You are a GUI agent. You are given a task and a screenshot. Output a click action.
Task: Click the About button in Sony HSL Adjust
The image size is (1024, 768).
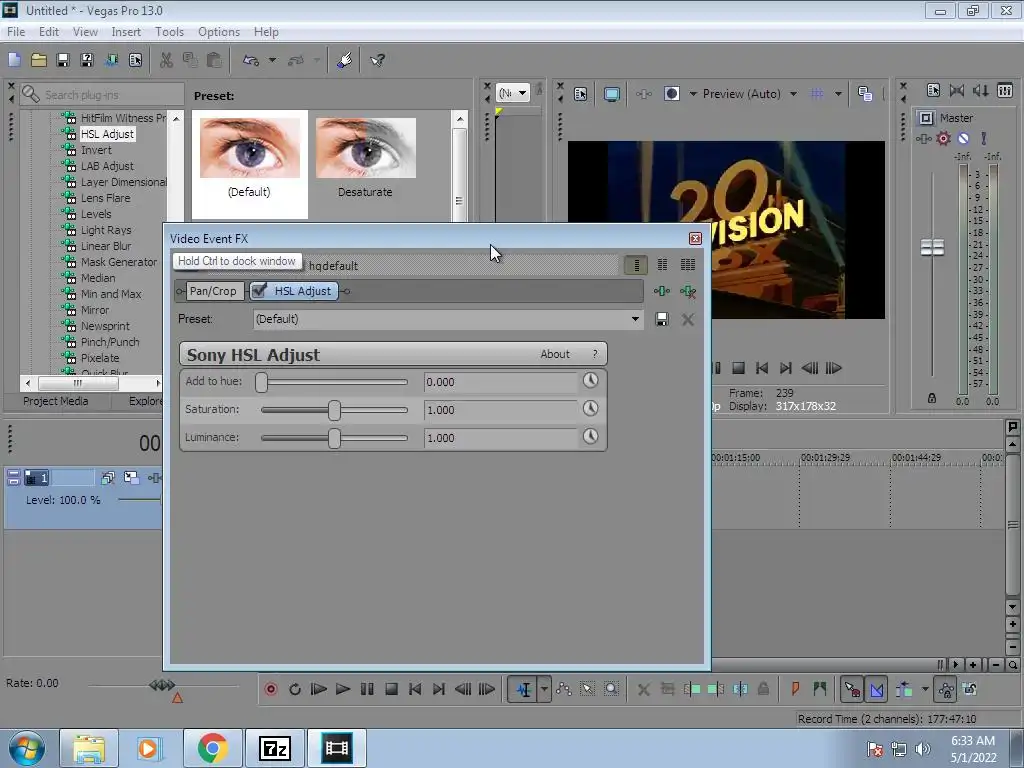click(555, 354)
